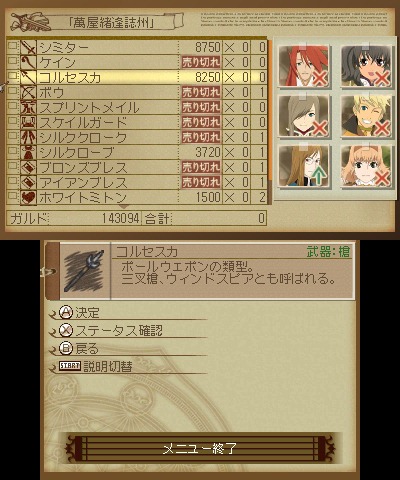Click the mitten icon beside ホワイトミトン
The image size is (400, 480).
pos(28,197)
